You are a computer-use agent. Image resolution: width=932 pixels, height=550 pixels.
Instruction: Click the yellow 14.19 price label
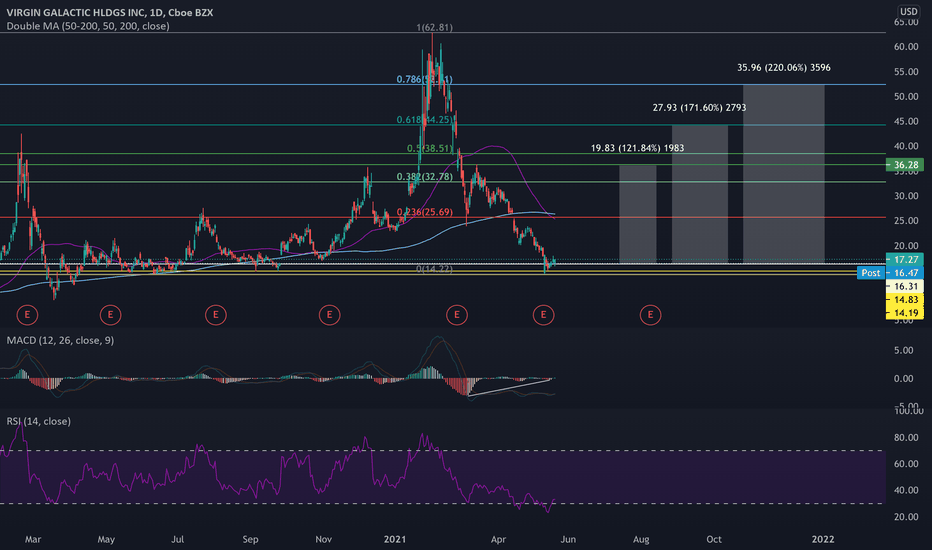point(905,313)
